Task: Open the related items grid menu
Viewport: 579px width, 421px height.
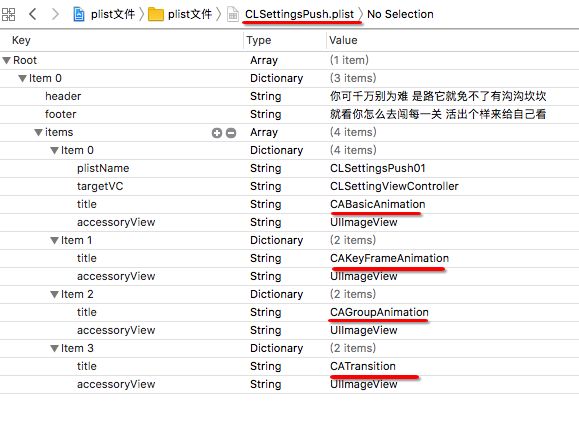Action: (x=8, y=15)
